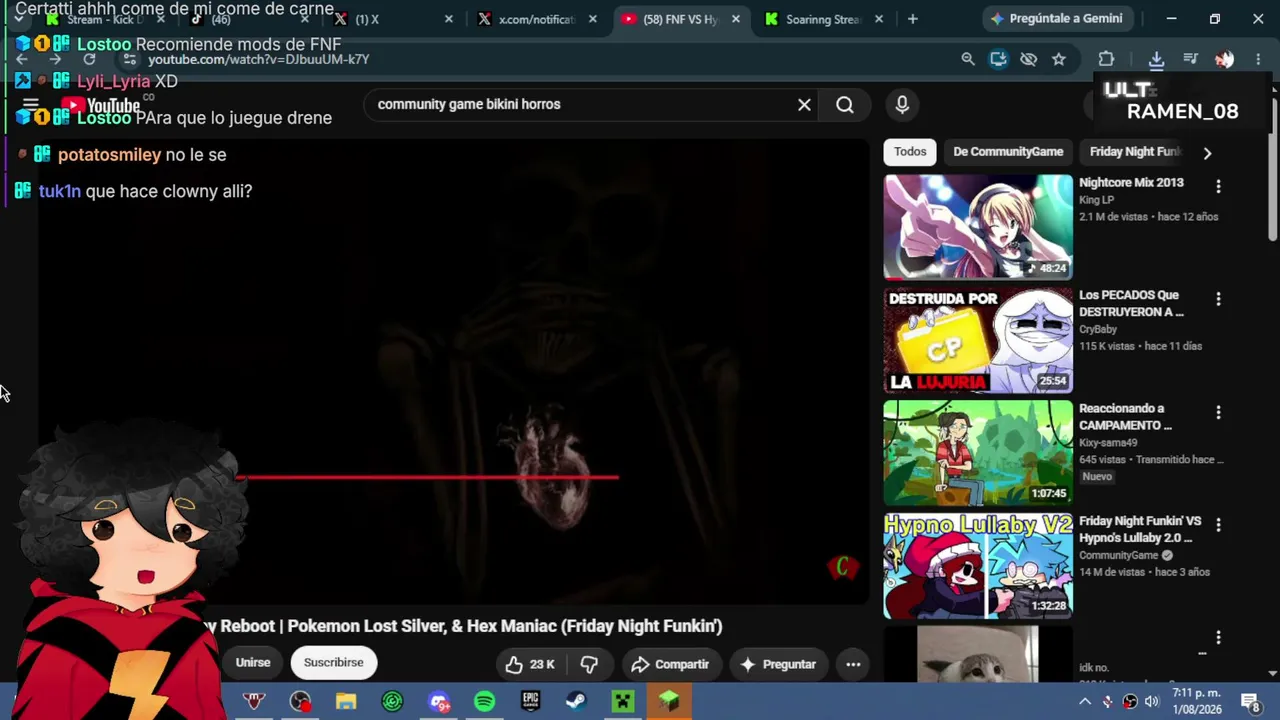Open Windows notification center
This screenshot has height=720, width=1280.
coord(1250,702)
